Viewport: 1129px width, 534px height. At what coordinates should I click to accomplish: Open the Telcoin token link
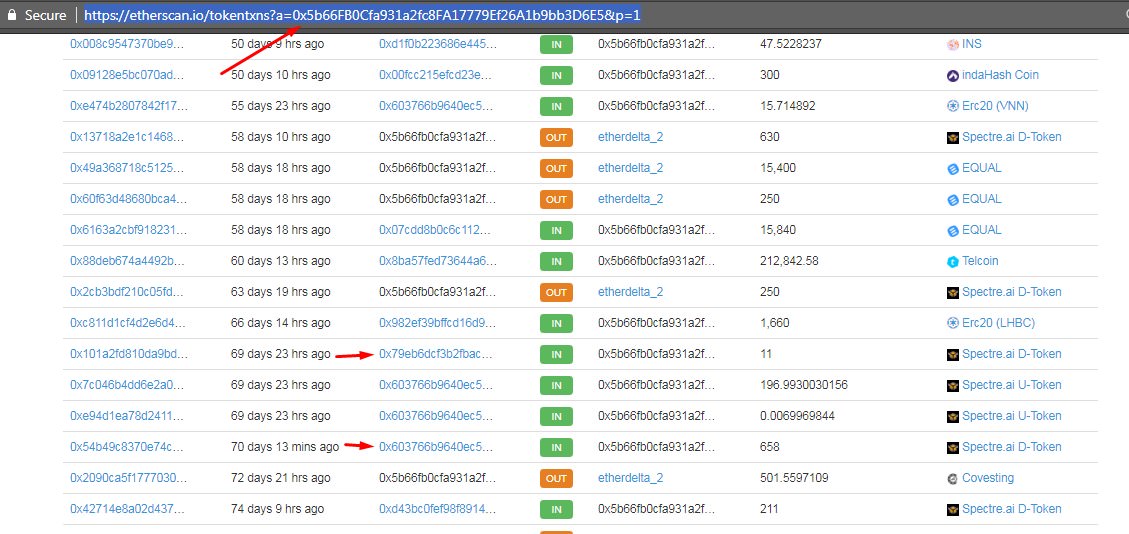click(x=980, y=261)
